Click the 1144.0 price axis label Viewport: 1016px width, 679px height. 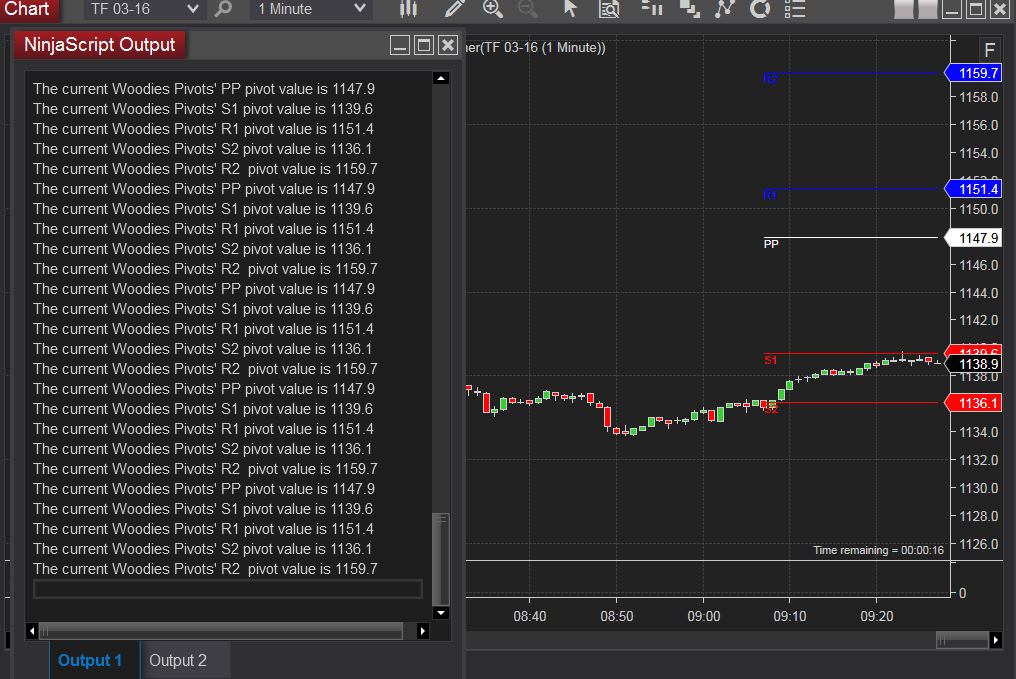tap(978, 293)
